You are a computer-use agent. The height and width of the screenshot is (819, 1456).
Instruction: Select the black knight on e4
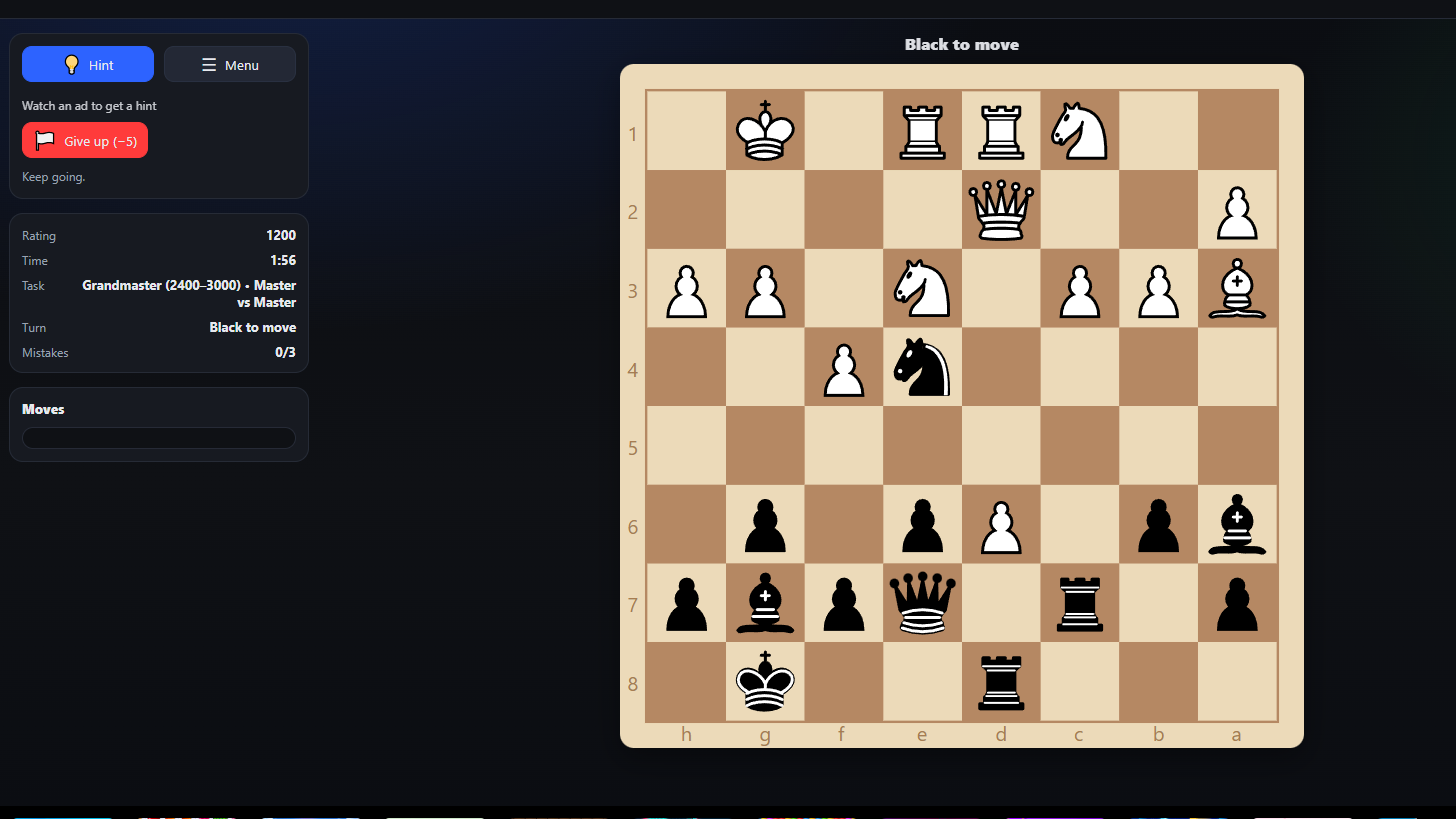coord(922,368)
